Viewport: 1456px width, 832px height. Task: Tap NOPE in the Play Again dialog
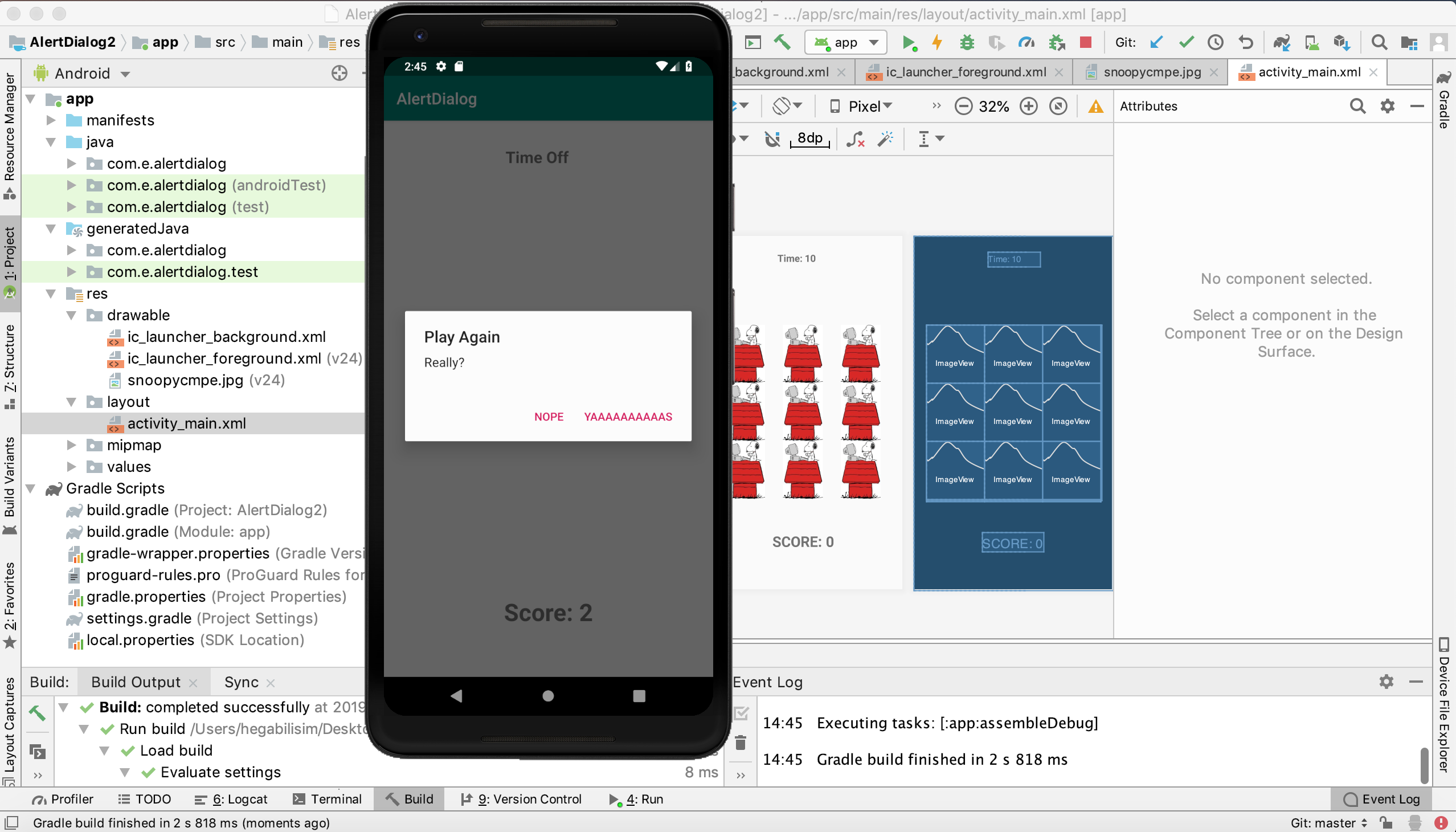(549, 417)
